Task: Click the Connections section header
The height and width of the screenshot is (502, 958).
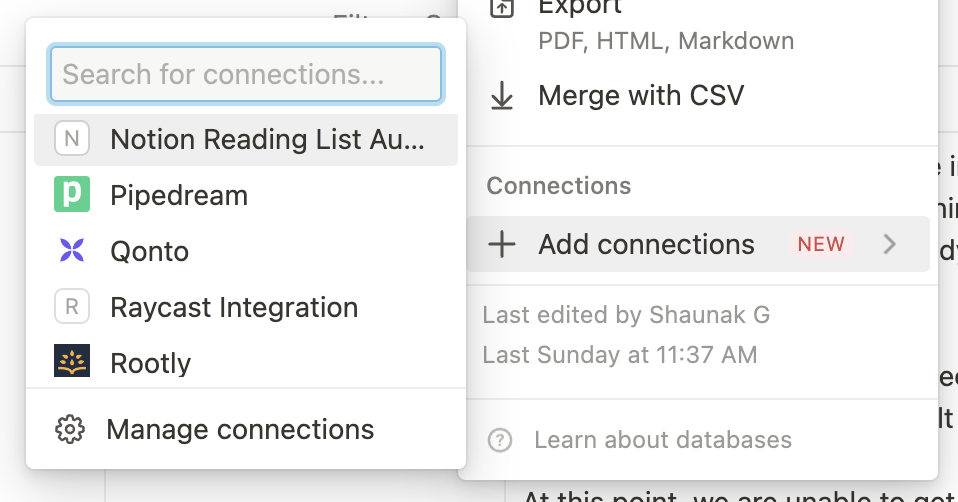Action: 558,186
